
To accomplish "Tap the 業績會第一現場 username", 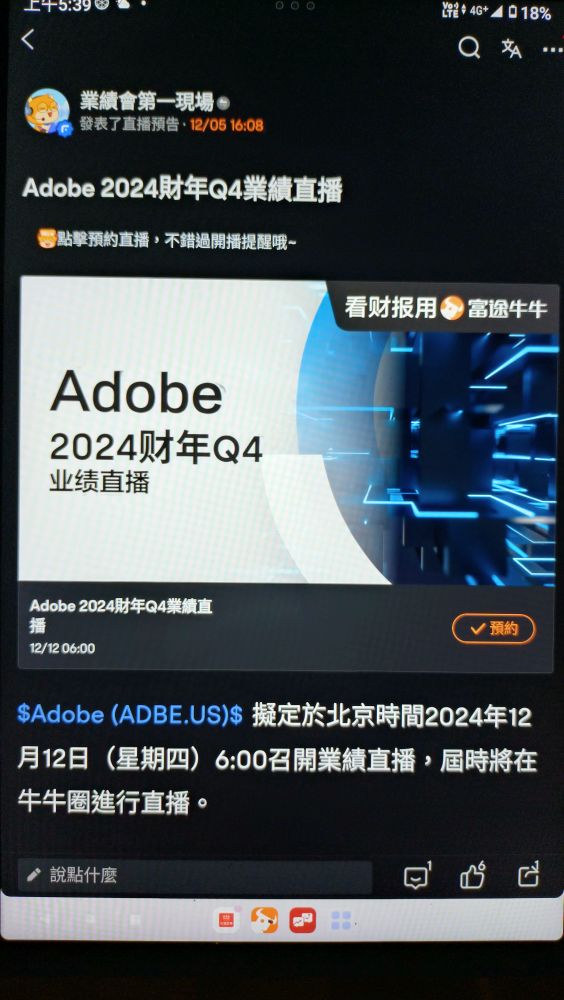I will point(147,101).
